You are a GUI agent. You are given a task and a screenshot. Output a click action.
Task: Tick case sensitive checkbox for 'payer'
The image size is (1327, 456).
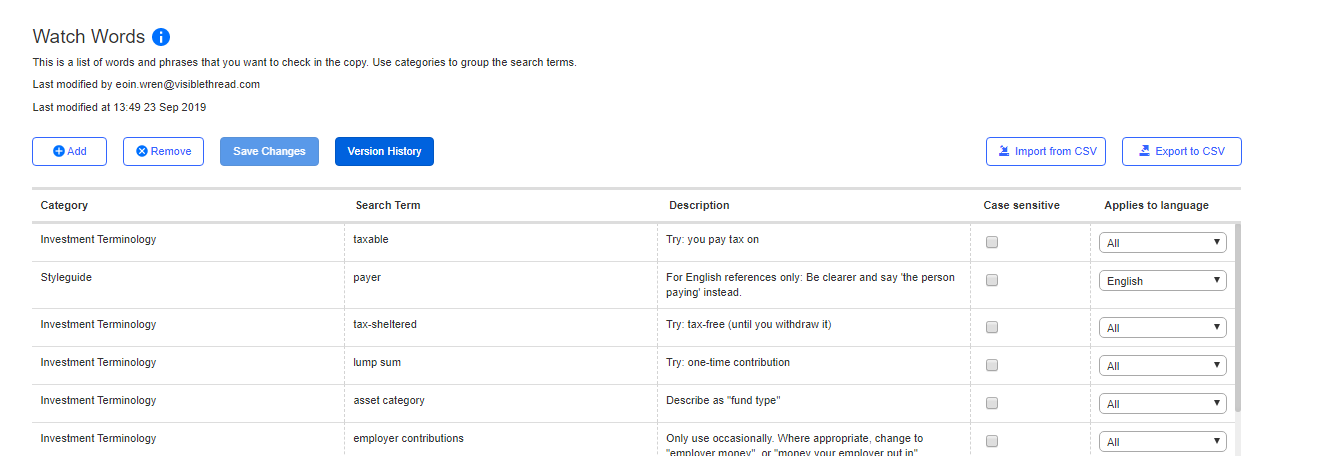click(x=992, y=281)
